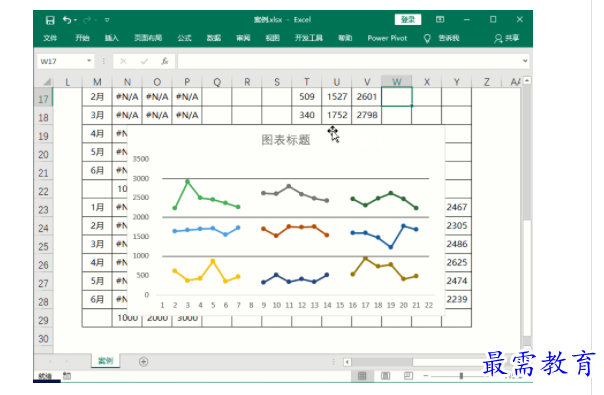604x395 pixels.
Task: Select column M header
Action: pyautogui.click(x=97, y=82)
